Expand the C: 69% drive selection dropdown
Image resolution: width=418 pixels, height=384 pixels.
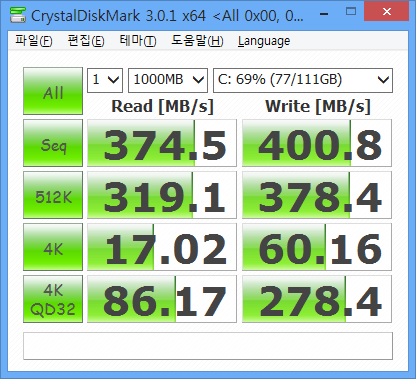pos(303,80)
